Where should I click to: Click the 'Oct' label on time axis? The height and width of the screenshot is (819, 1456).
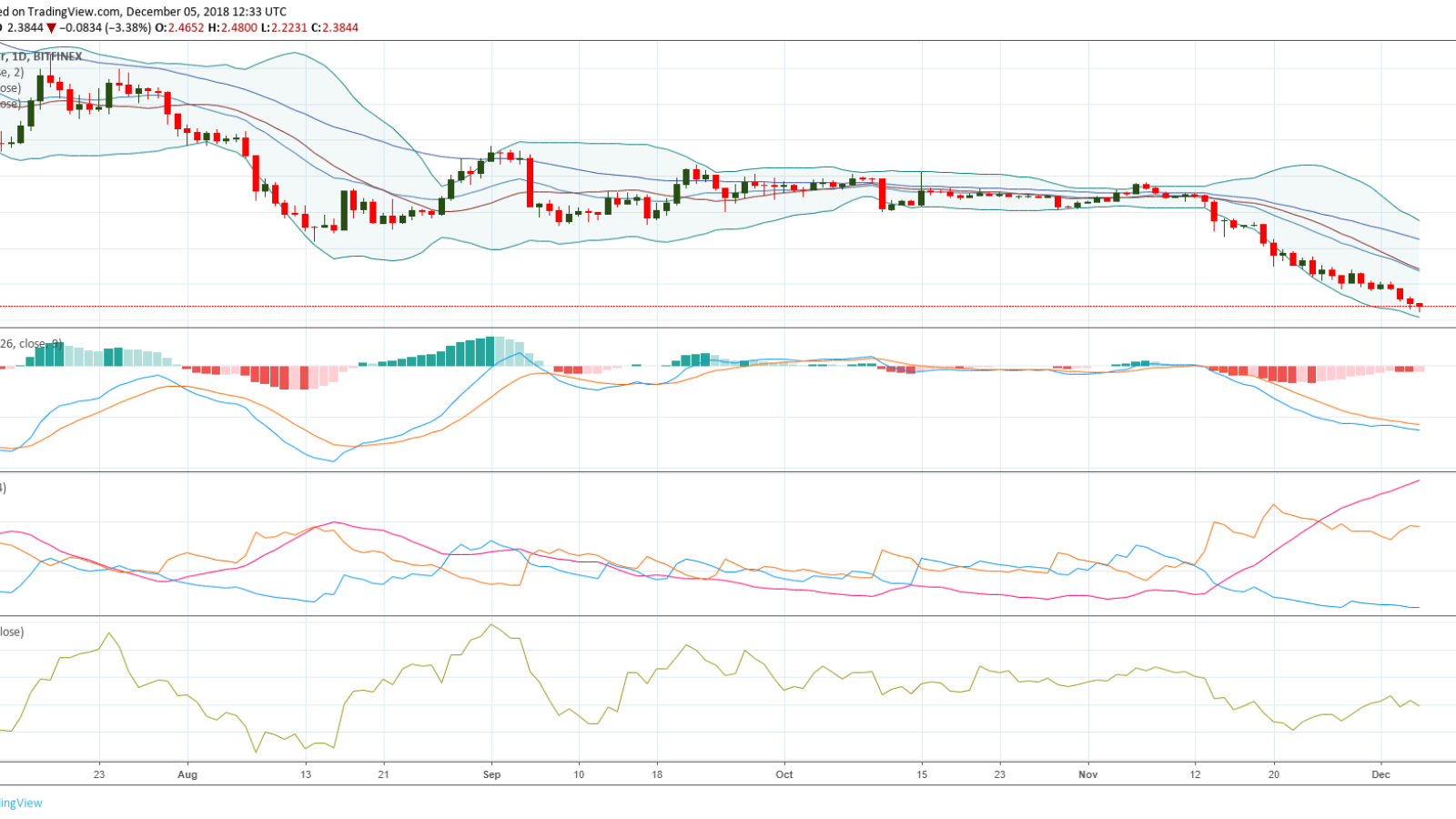pyautogui.click(x=784, y=775)
